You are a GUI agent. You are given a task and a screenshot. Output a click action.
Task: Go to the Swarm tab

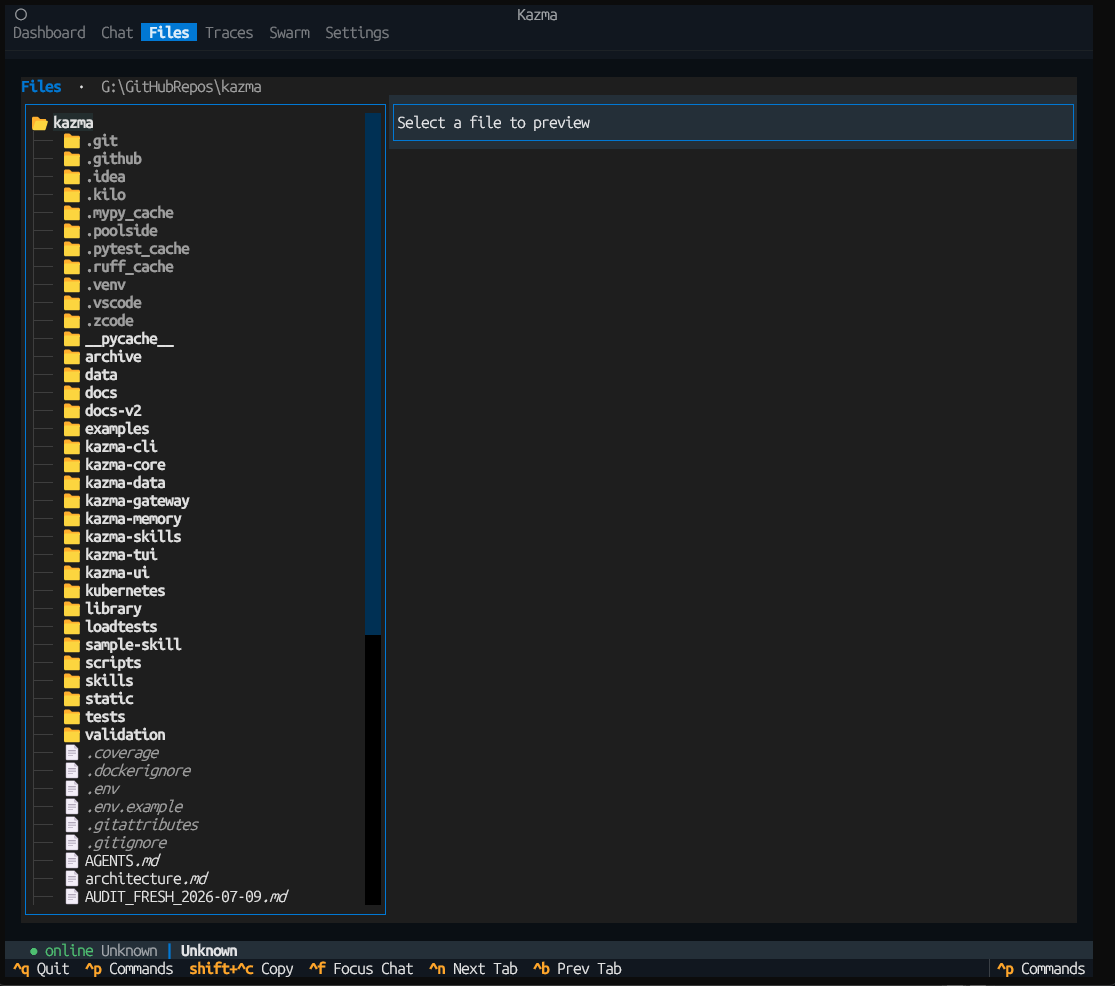click(289, 33)
